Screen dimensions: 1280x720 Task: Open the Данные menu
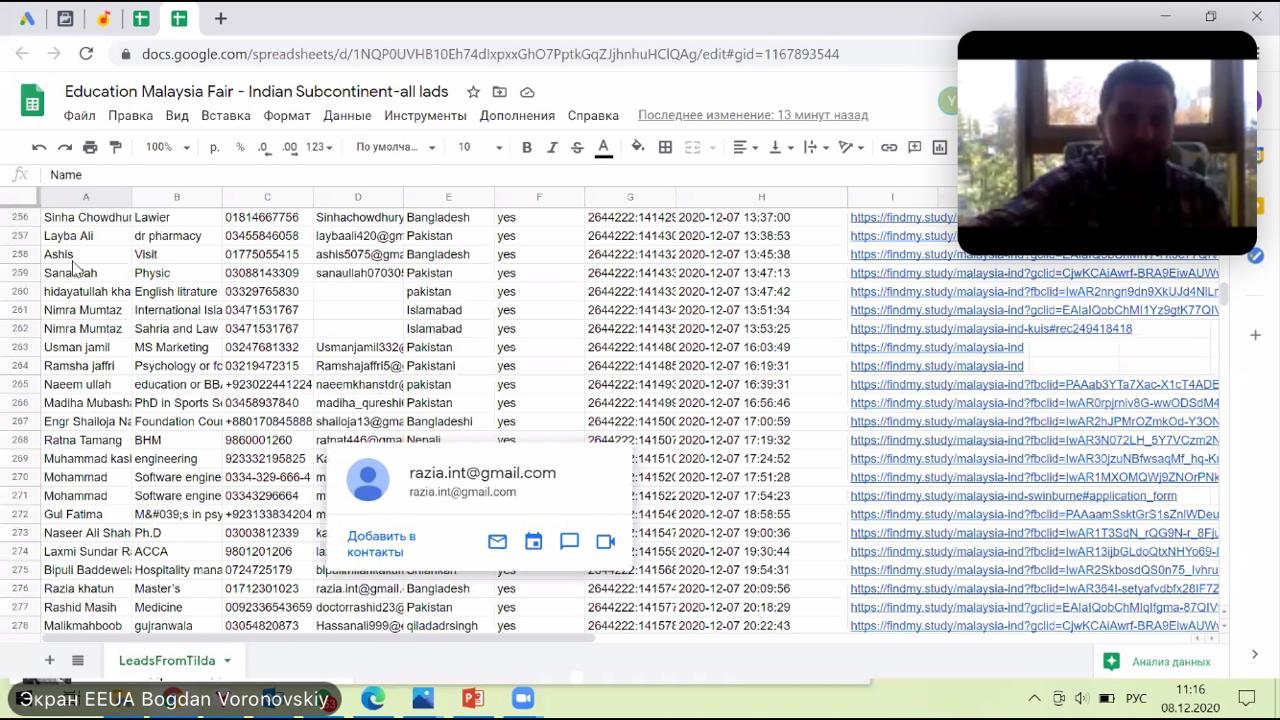pos(347,115)
